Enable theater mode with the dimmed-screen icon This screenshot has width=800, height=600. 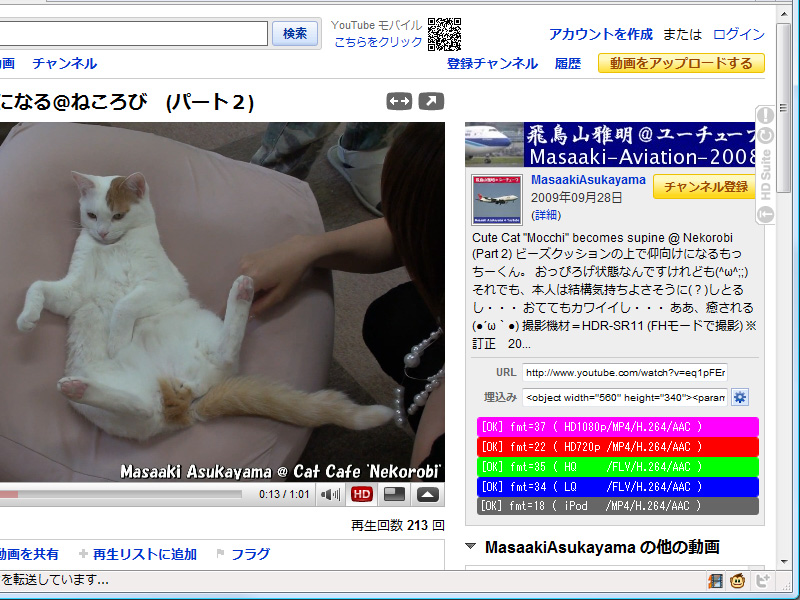[x=393, y=494]
